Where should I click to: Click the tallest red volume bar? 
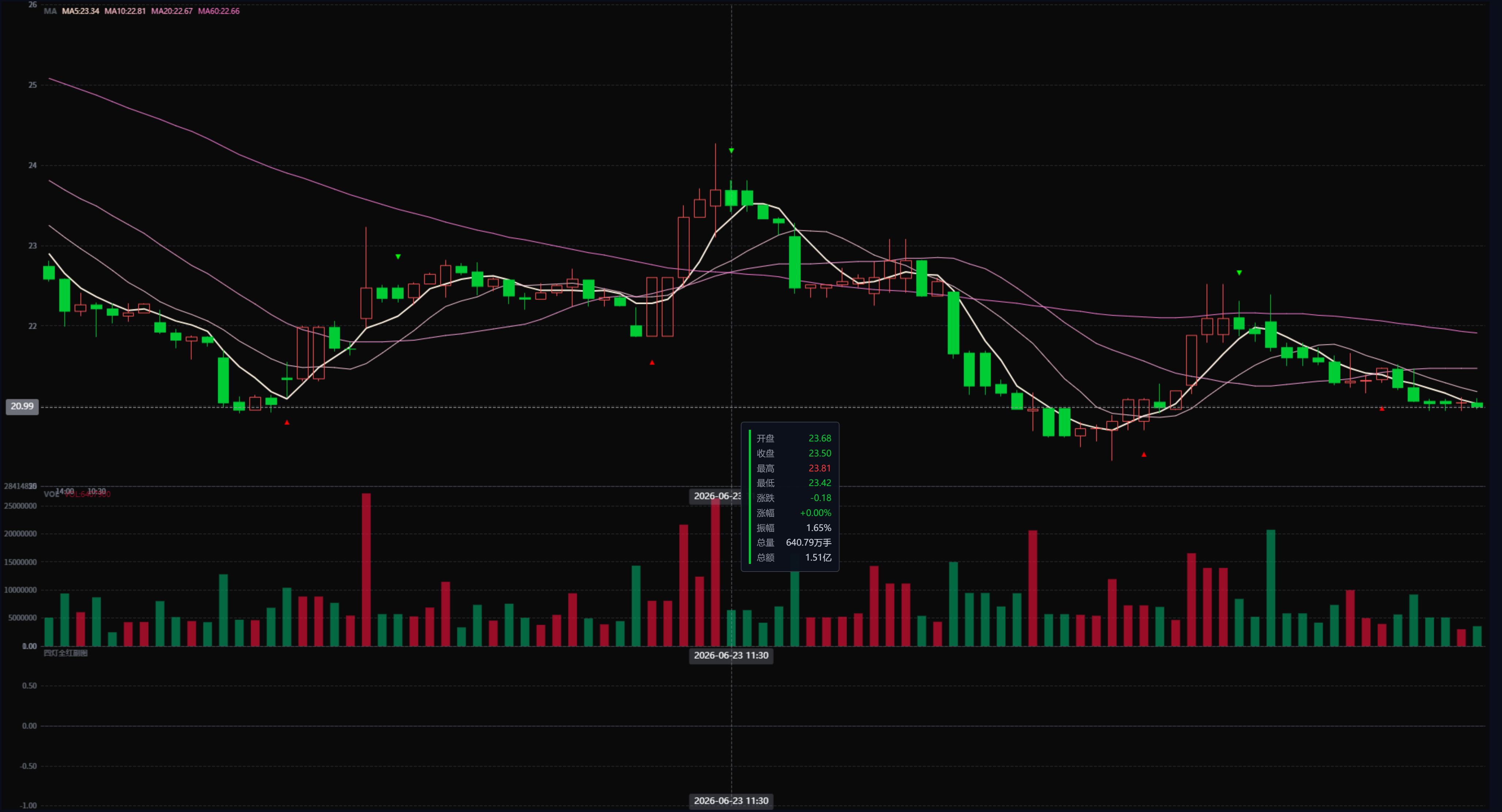point(366,569)
